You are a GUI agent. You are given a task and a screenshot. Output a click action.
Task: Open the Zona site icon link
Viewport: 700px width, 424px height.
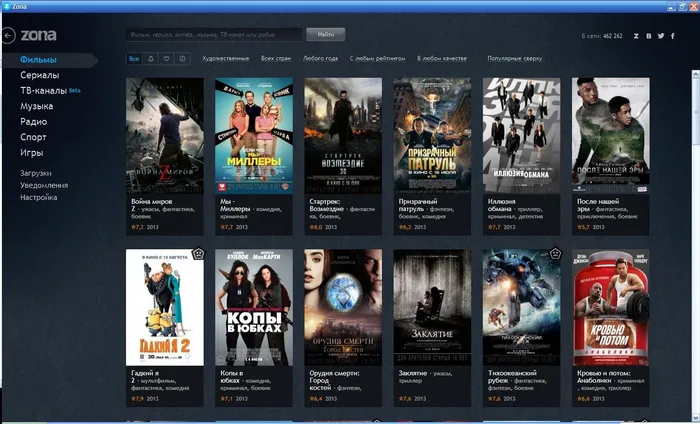point(636,36)
